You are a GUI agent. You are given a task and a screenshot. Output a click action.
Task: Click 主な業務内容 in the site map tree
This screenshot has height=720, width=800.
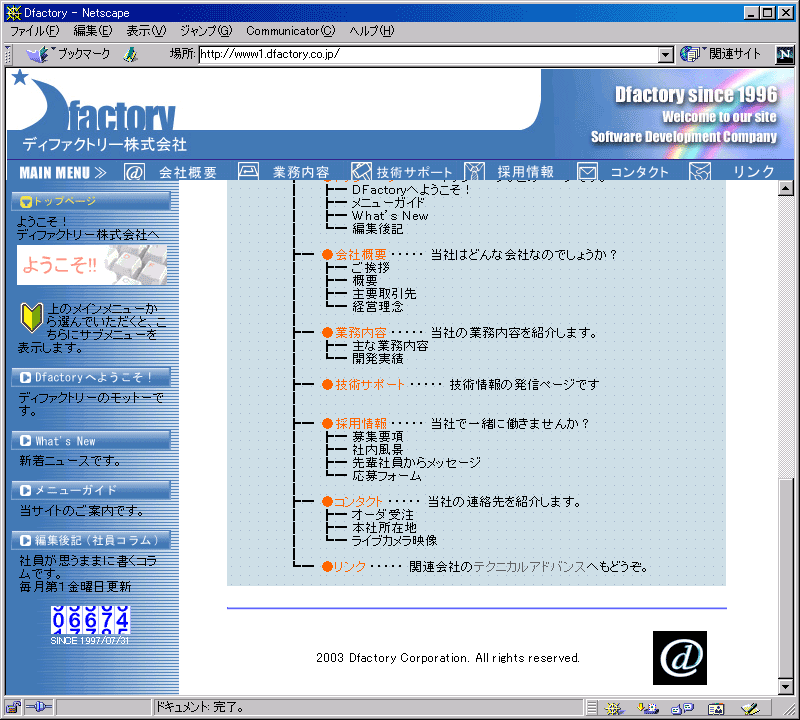coord(390,345)
